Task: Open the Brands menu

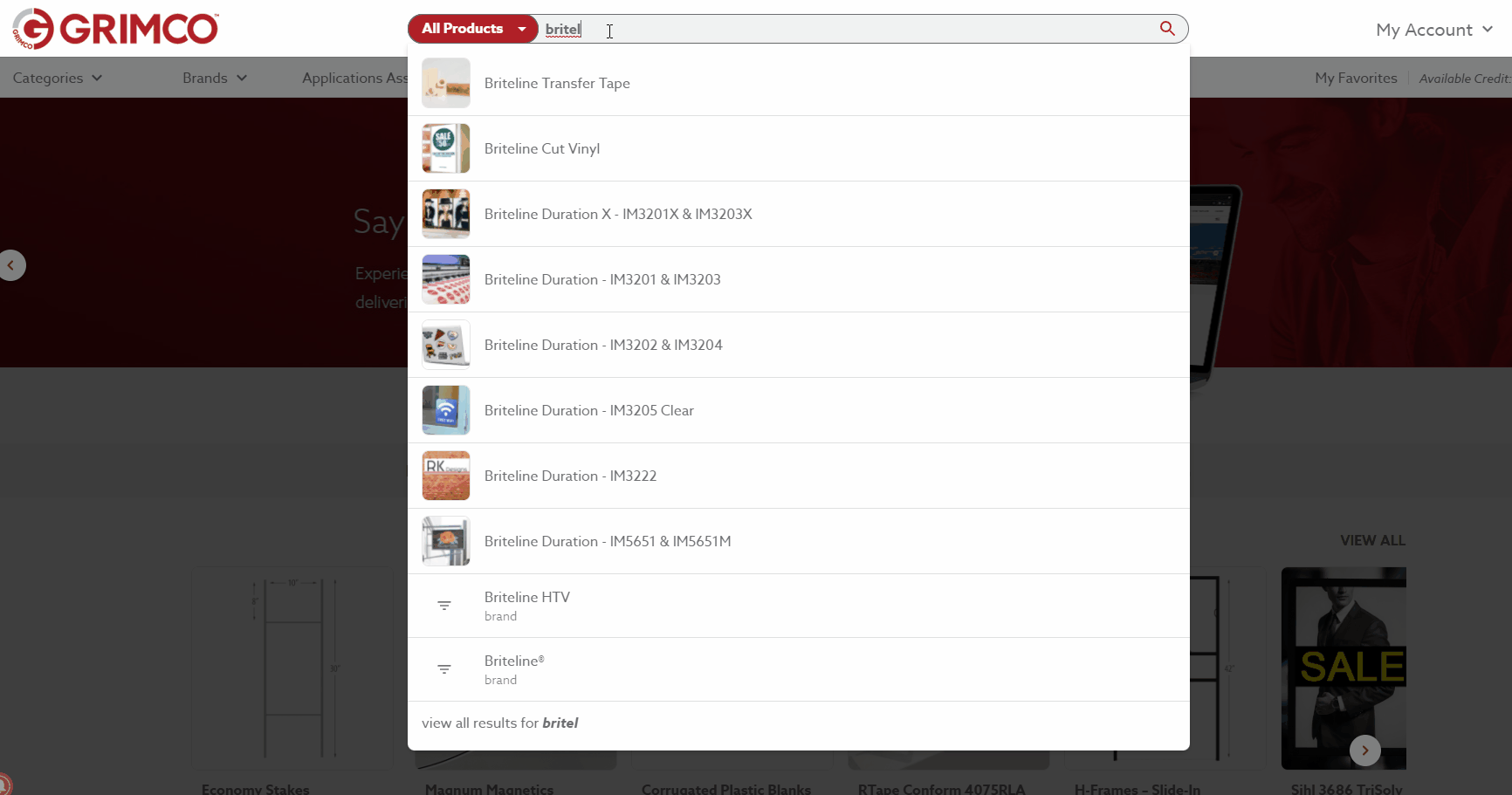Action: click(215, 78)
